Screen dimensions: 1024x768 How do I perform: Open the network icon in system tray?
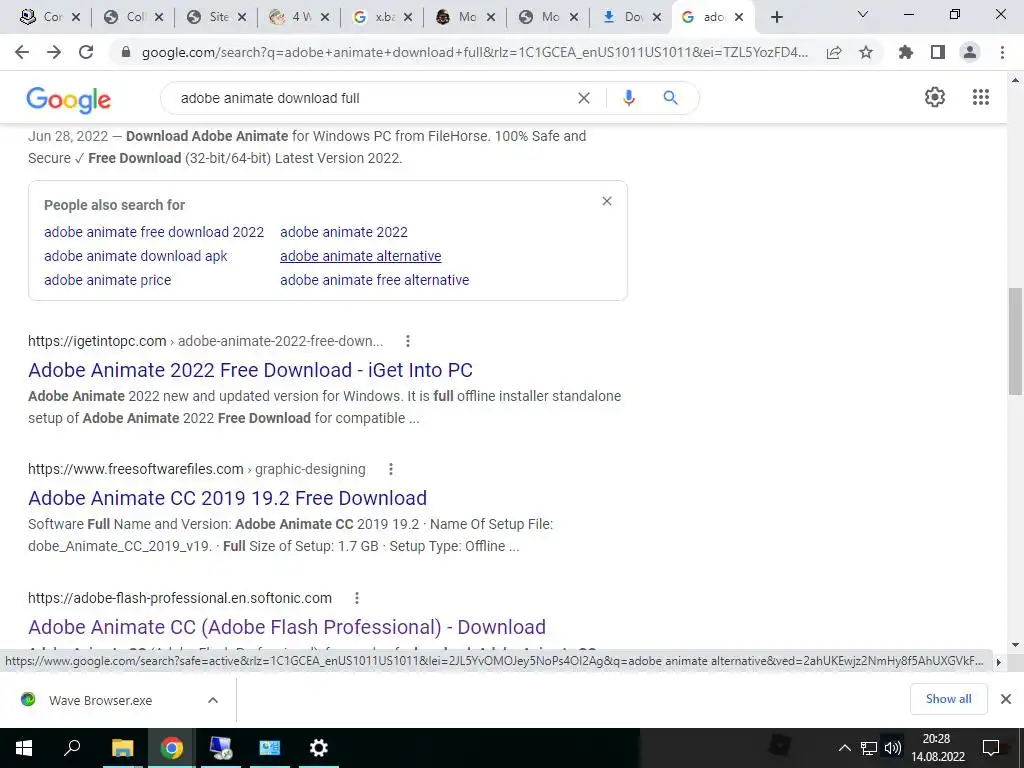point(869,748)
